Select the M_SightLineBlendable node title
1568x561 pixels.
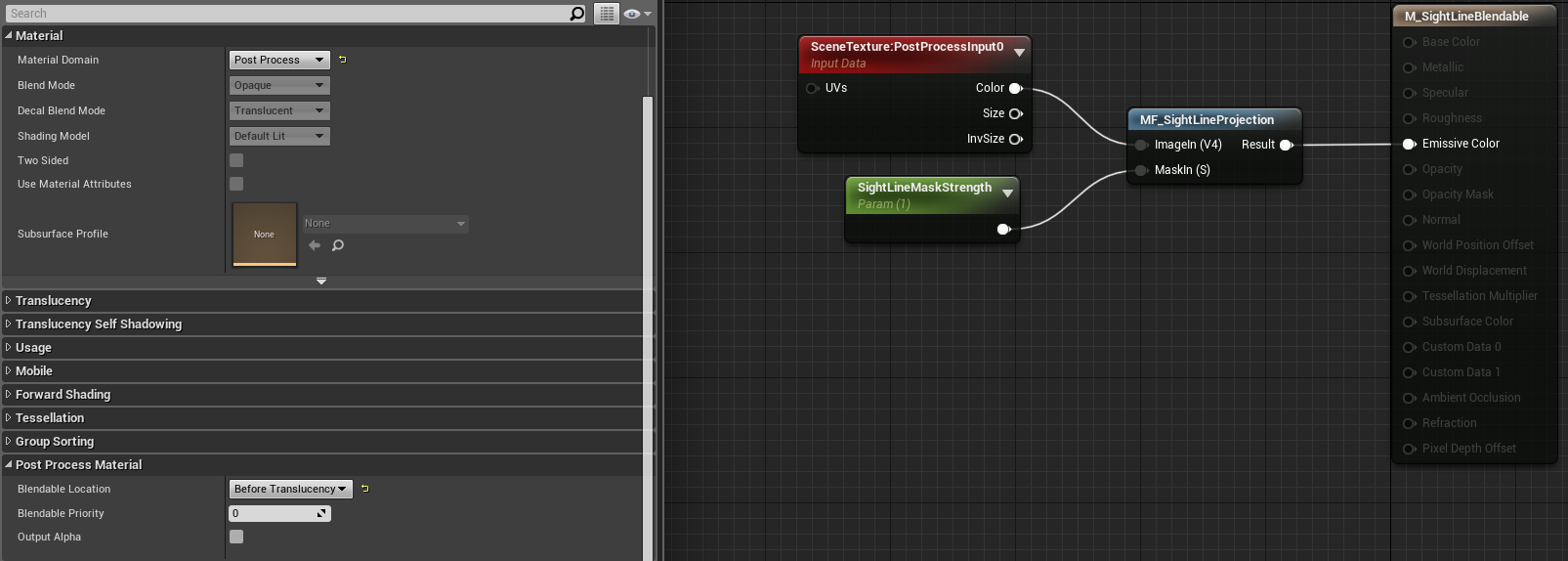(1466, 16)
